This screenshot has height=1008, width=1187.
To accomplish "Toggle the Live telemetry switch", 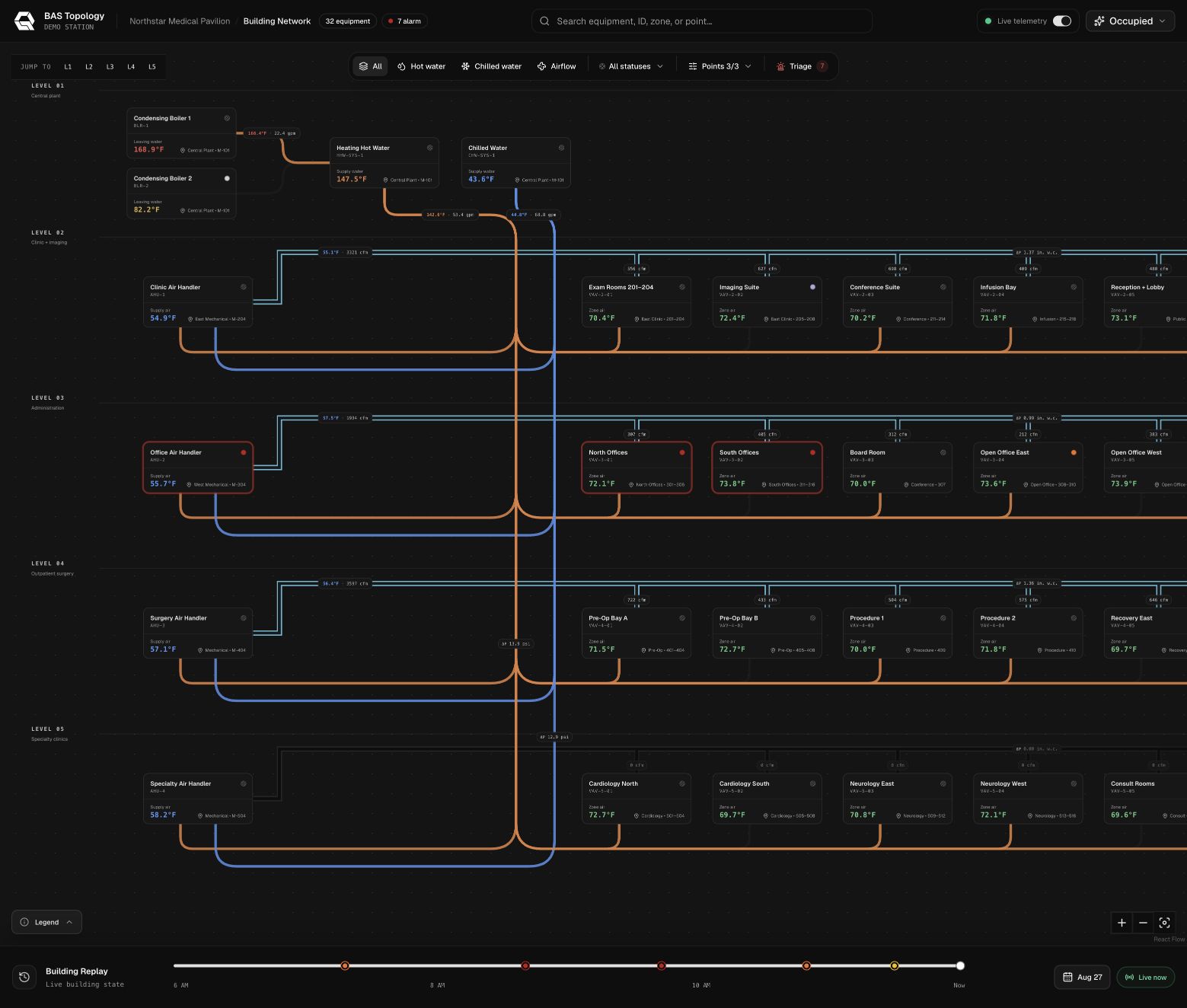I will click(x=1062, y=21).
